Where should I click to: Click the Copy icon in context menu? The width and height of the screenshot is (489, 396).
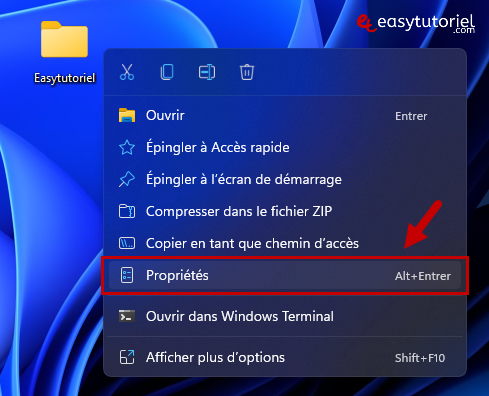(x=167, y=72)
